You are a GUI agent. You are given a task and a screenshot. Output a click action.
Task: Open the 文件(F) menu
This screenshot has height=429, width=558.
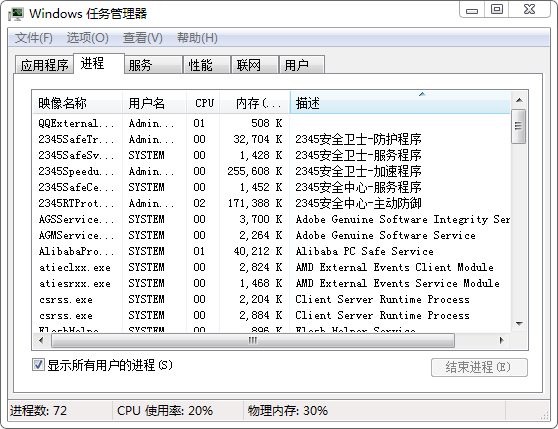[34, 38]
